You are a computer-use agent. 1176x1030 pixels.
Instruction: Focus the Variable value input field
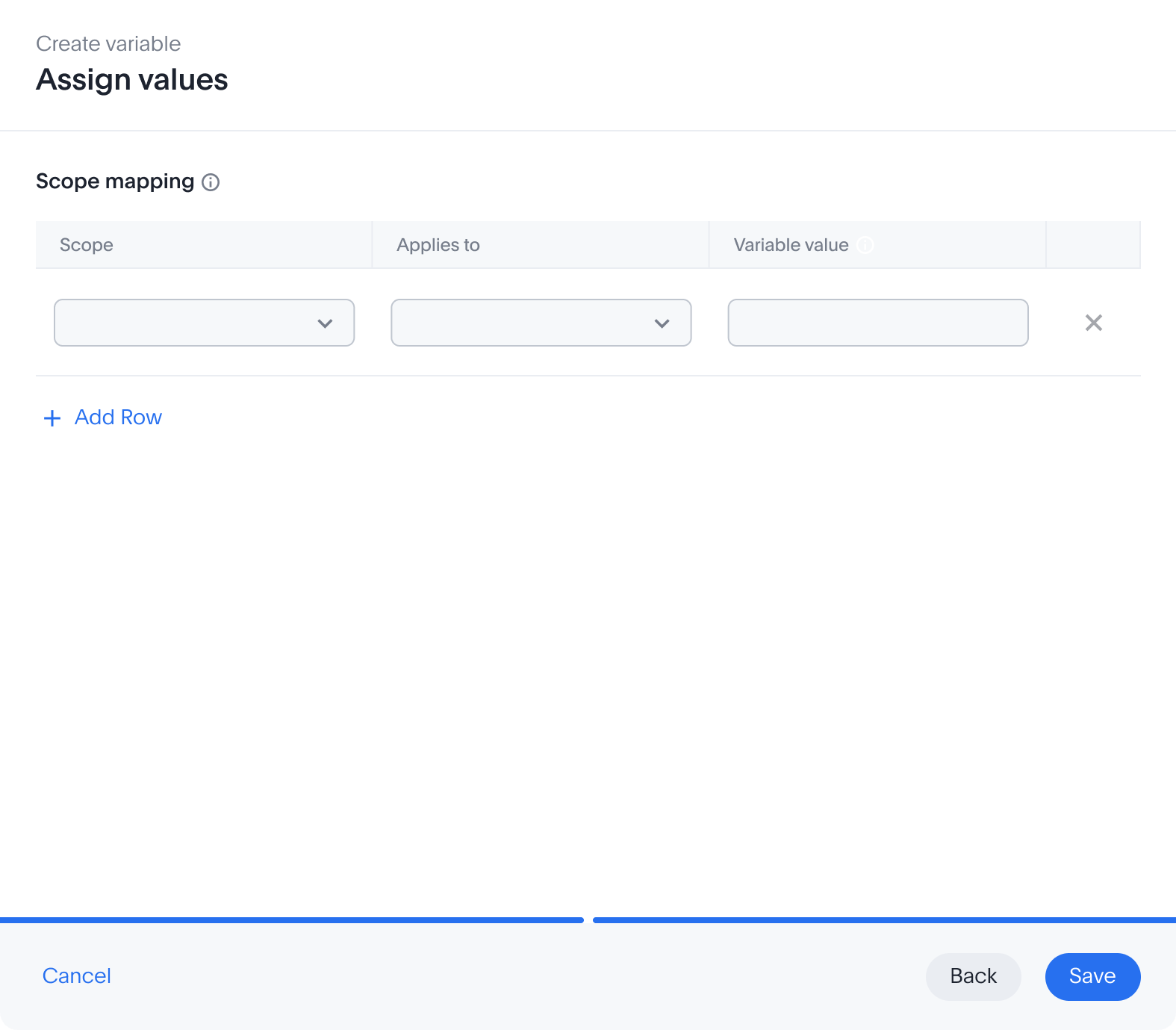tap(878, 323)
